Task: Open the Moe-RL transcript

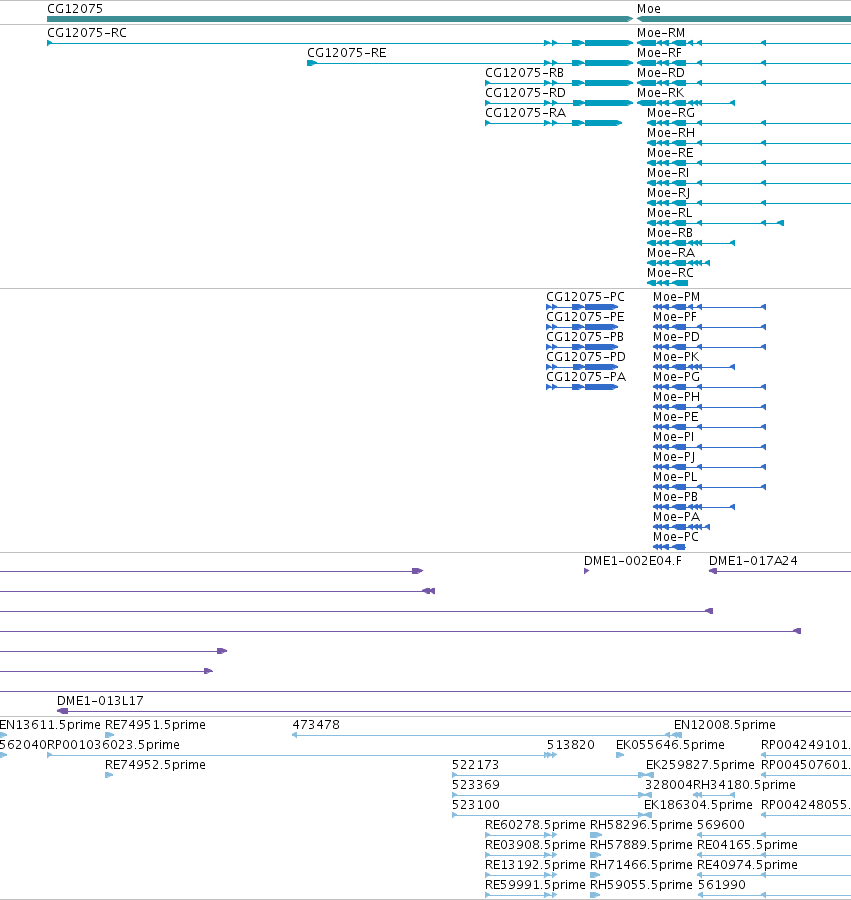Action: point(669,213)
